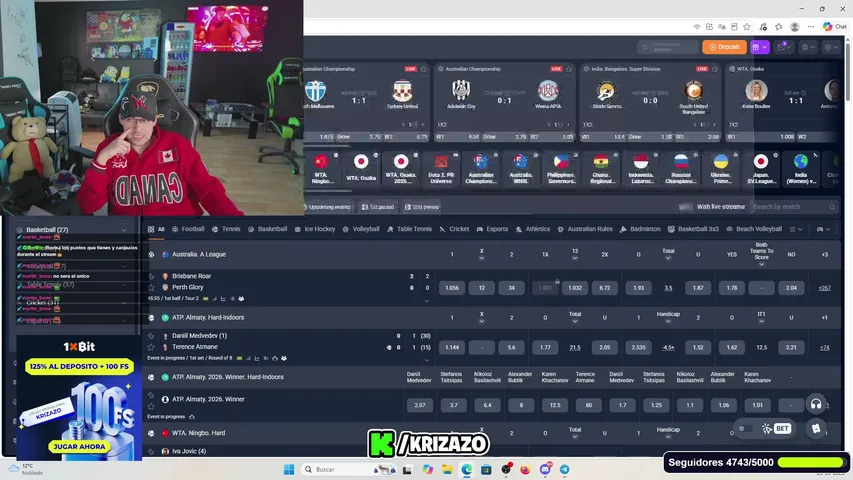
Task: Open the support headset chat
Action: coord(815,404)
